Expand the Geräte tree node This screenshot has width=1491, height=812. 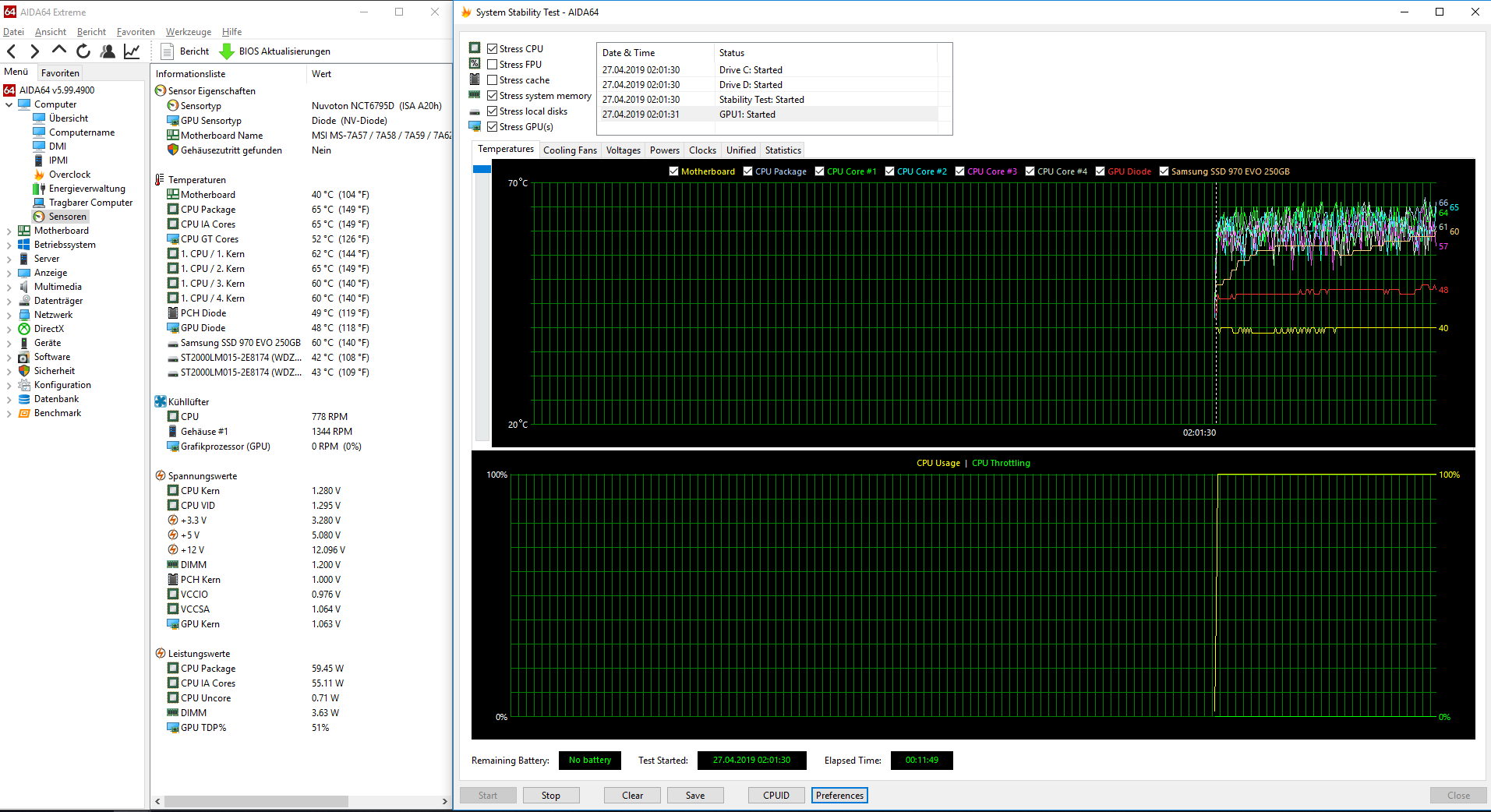coord(9,343)
